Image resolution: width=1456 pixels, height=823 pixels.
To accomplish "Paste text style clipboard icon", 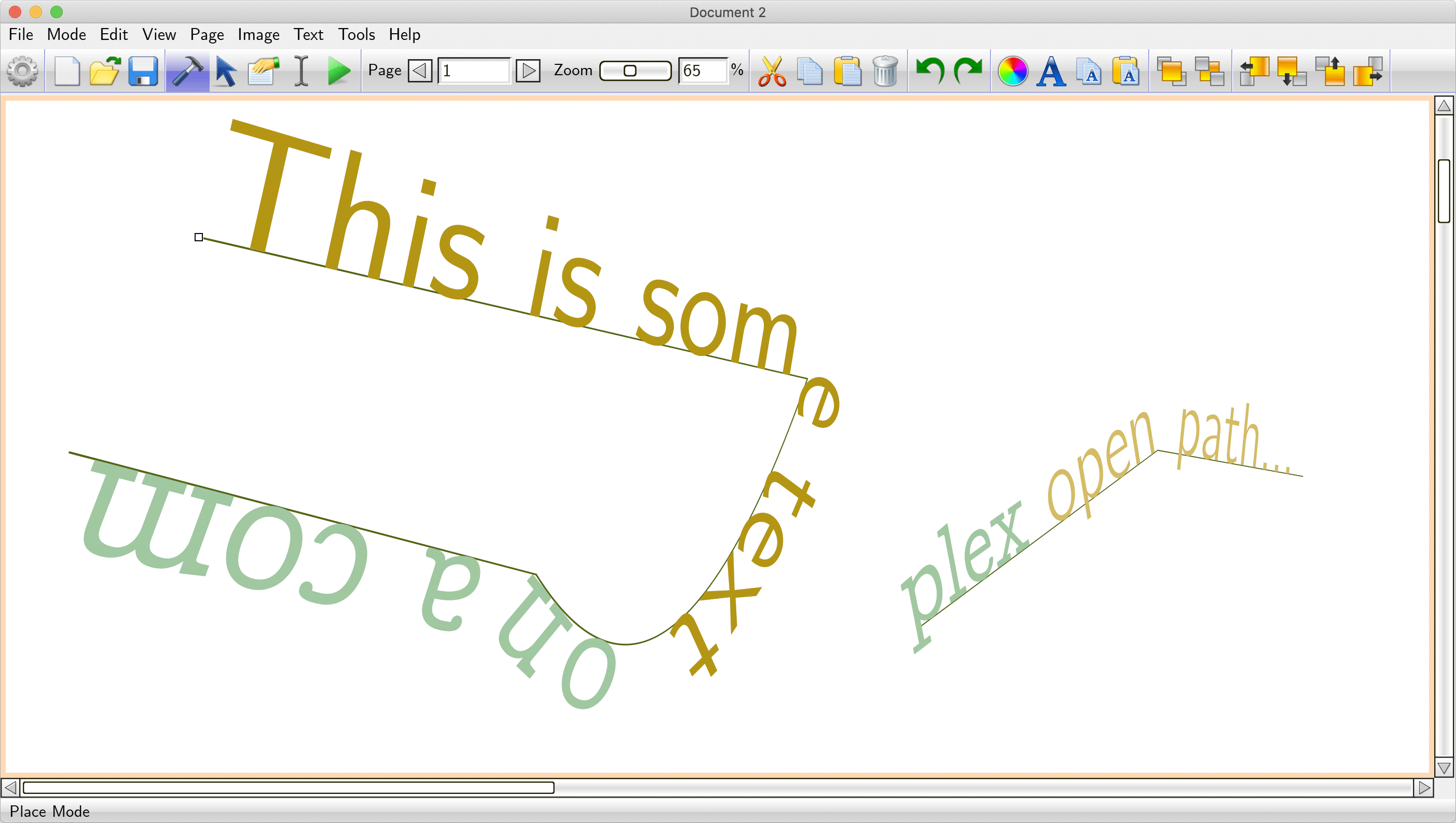I will pyautogui.click(x=1126, y=71).
